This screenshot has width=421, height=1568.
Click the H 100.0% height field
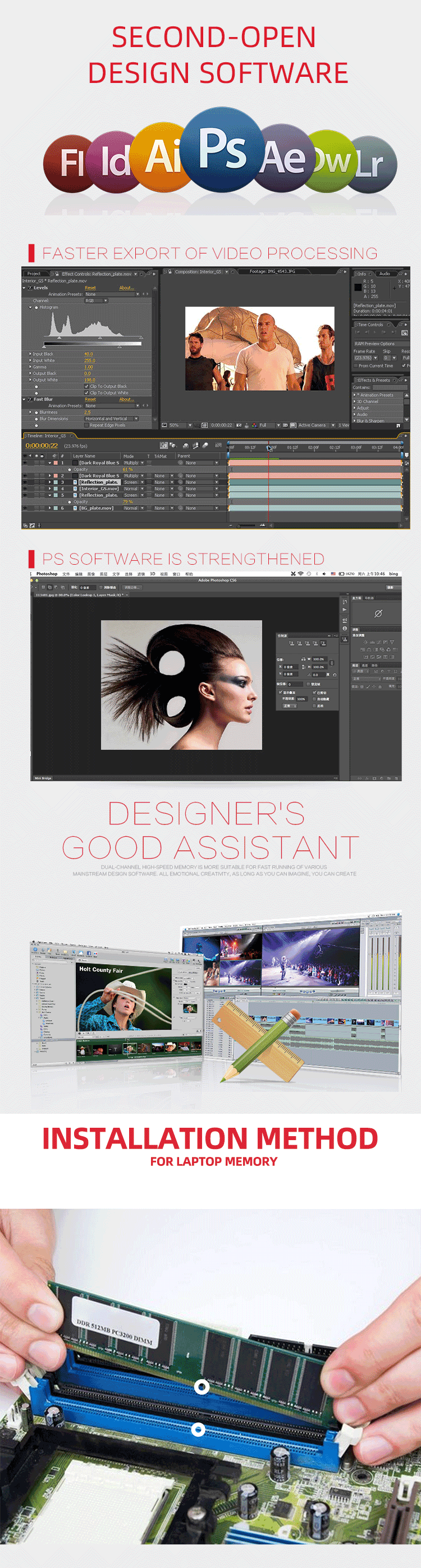point(320,667)
